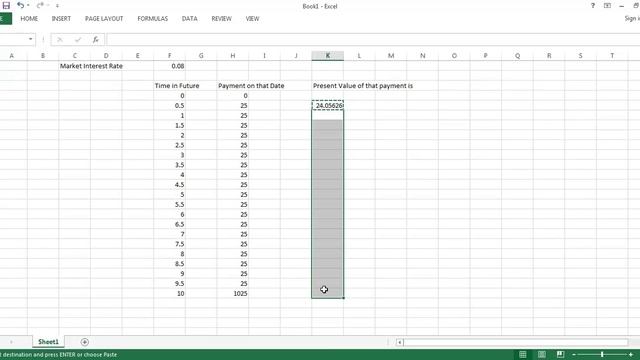The image size is (640, 360).
Task: Click the time value 2.5 cell
Action: pos(169,145)
